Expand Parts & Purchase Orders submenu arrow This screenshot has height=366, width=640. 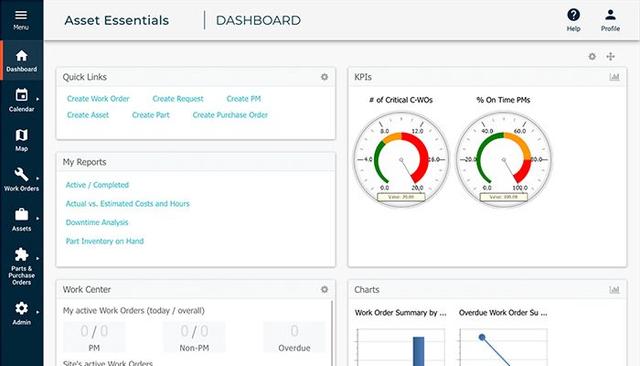coord(38,258)
